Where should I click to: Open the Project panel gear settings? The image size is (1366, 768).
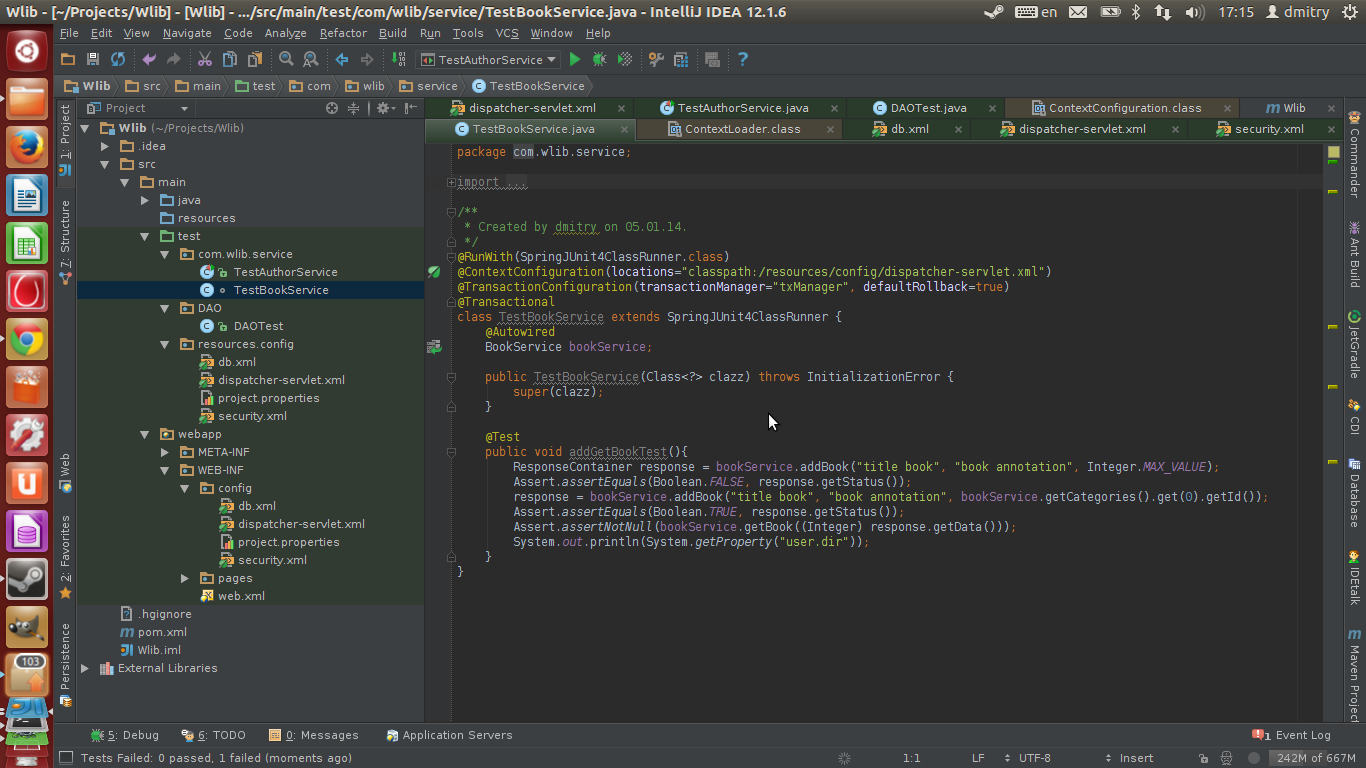tap(384, 108)
